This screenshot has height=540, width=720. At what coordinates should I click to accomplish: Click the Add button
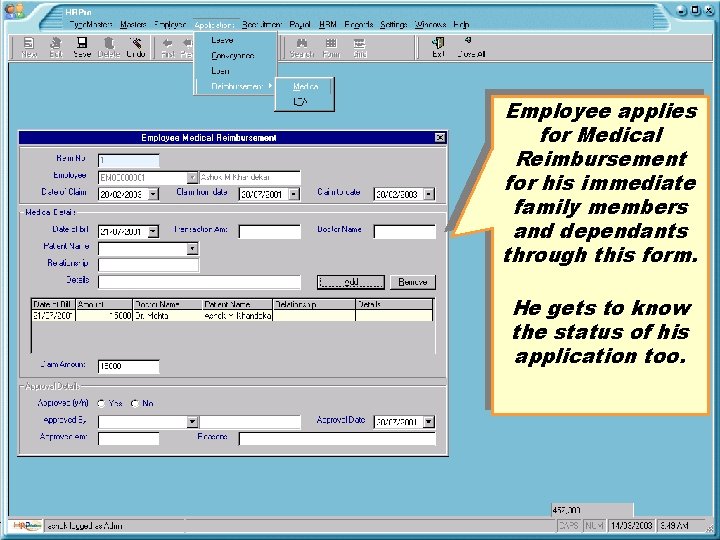click(x=351, y=282)
